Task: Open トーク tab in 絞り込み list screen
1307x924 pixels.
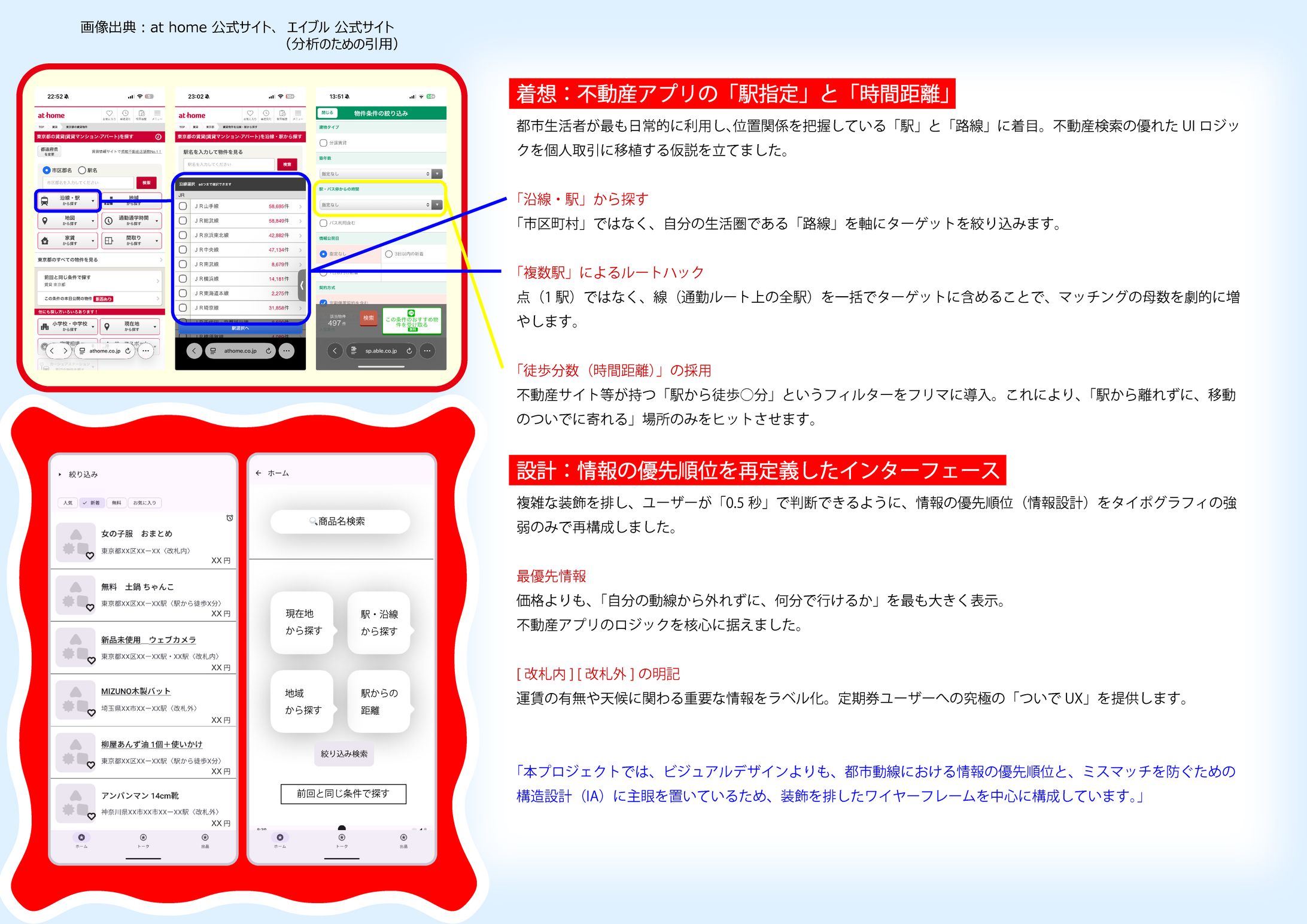Action: (x=144, y=841)
